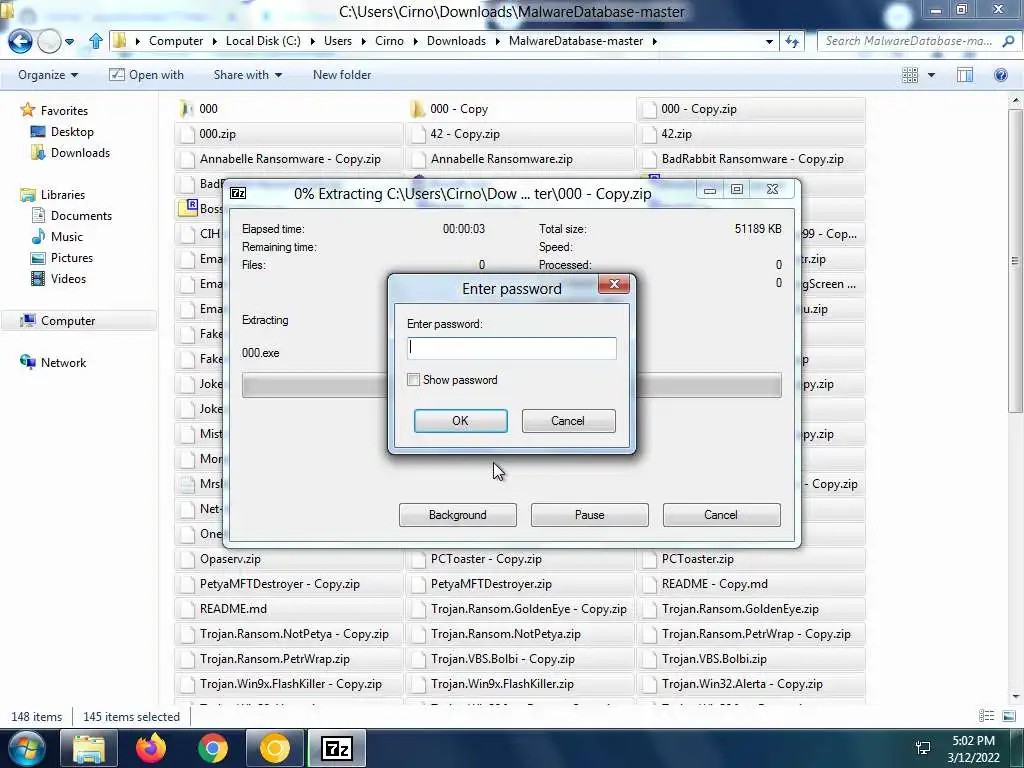Click the refresh button beside address bar
Screen dimensions: 1024x768
(792, 41)
